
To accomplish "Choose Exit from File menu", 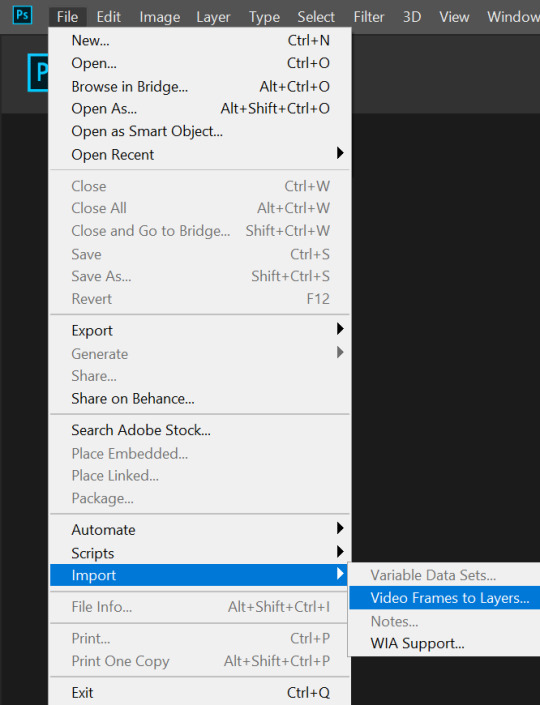I will pyautogui.click(x=200, y=692).
